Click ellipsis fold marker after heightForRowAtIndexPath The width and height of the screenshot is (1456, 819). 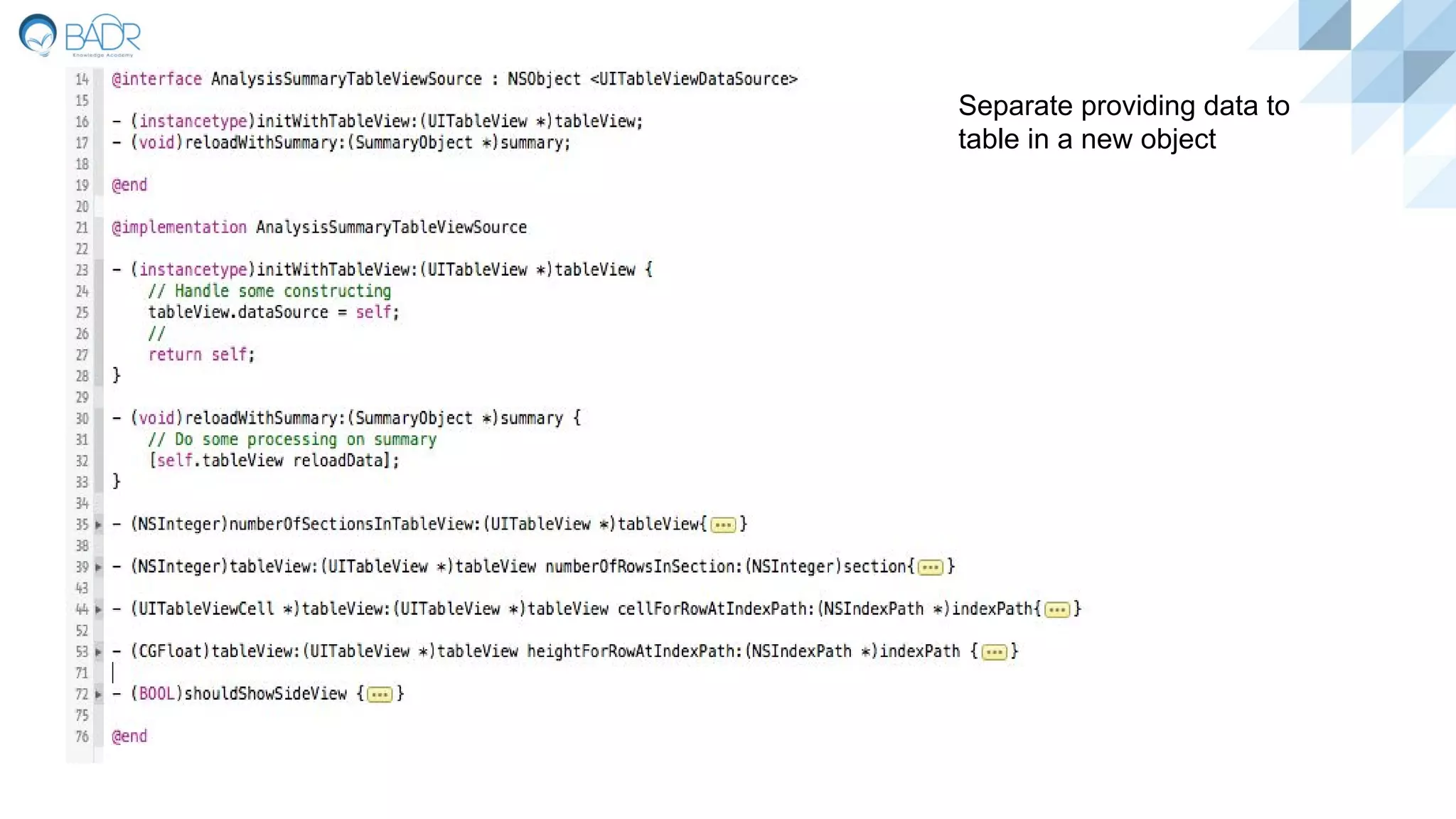tap(994, 652)
